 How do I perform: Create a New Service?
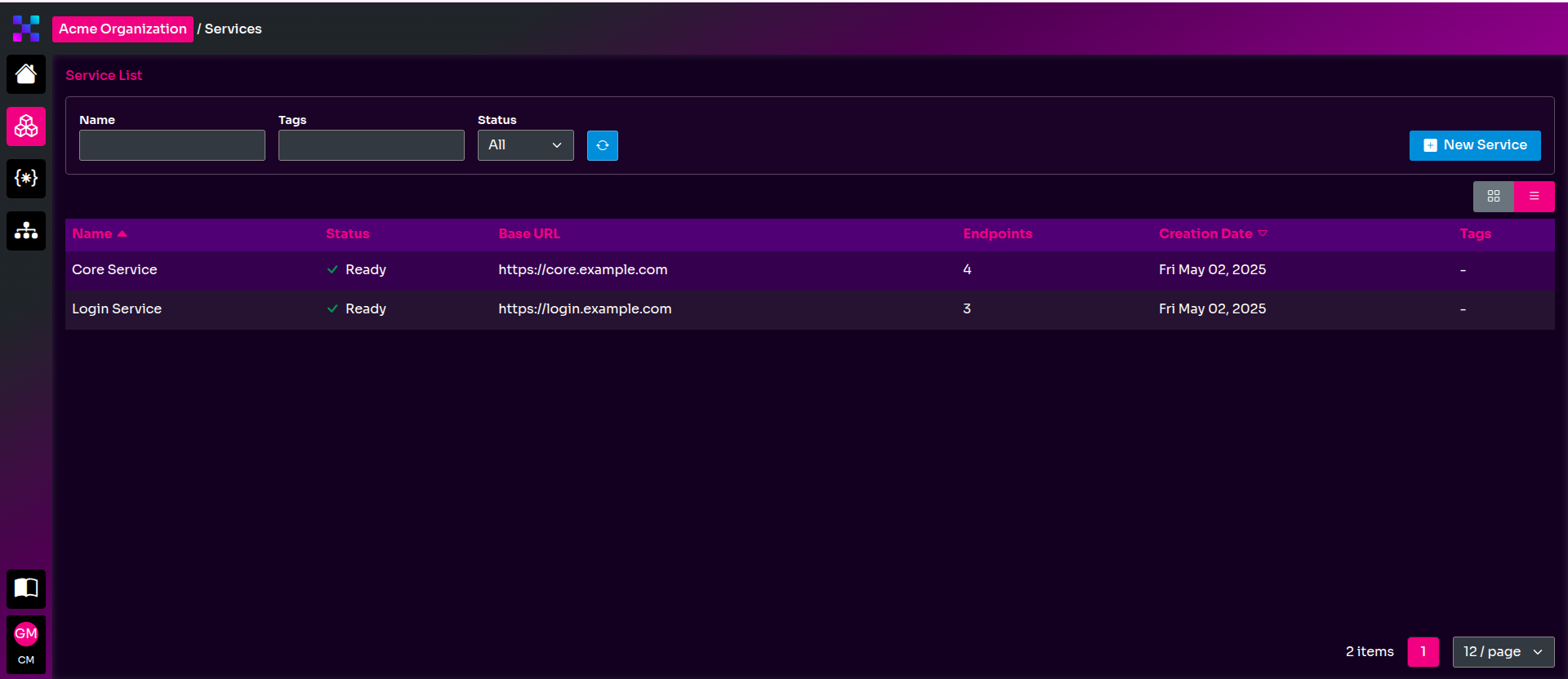point(1474,145)
